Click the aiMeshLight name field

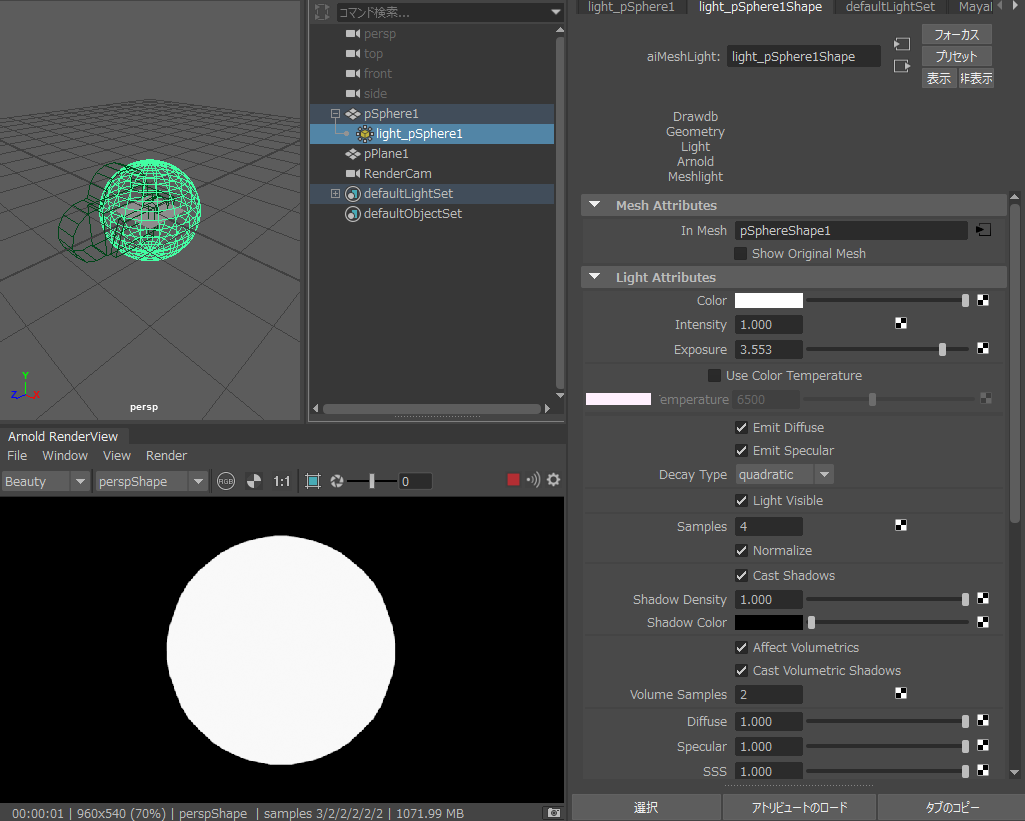pos(803,57)
